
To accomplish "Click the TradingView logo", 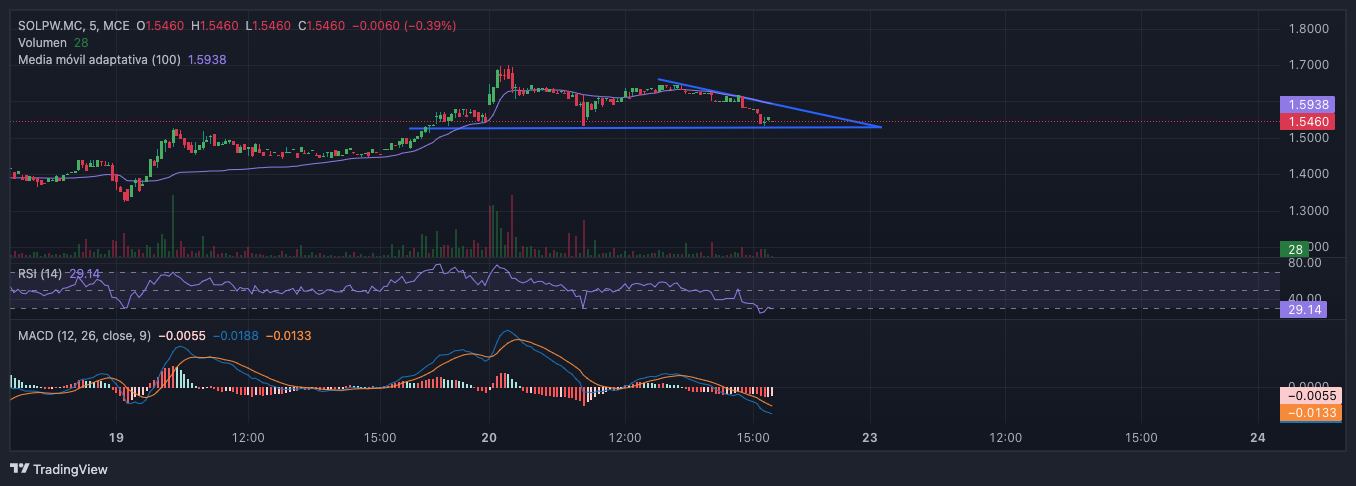I will [x=59, y=469].
